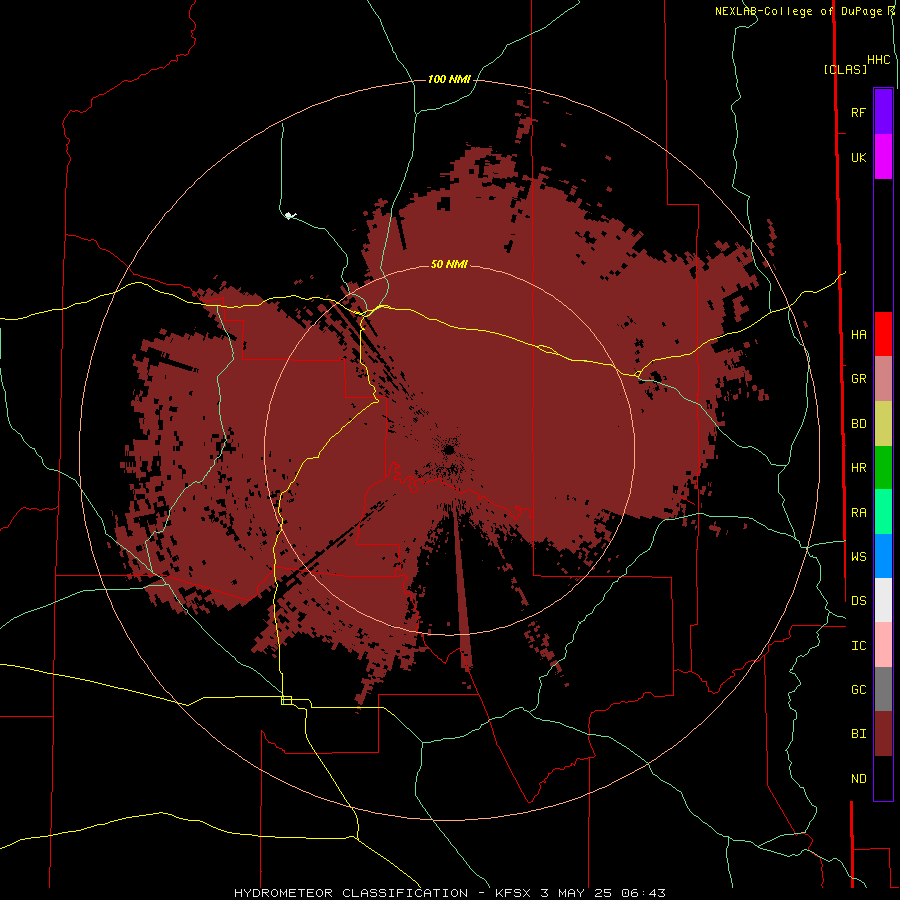This screenshot has width=900, height=900.
Task: Click the UK legend label
Action: [858, 157]
